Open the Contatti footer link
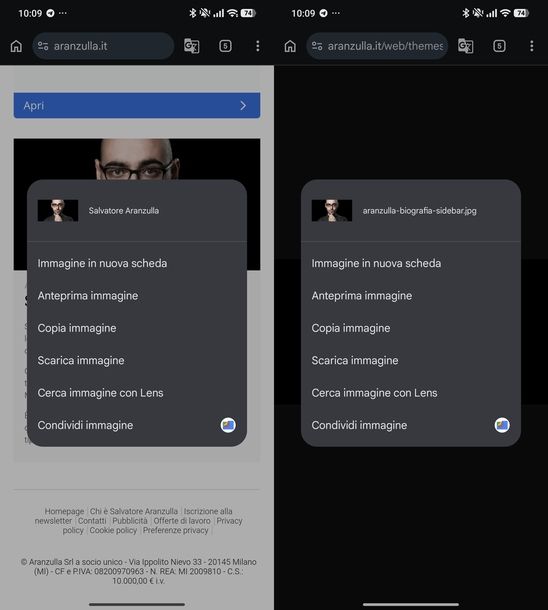 click(92, 521)
